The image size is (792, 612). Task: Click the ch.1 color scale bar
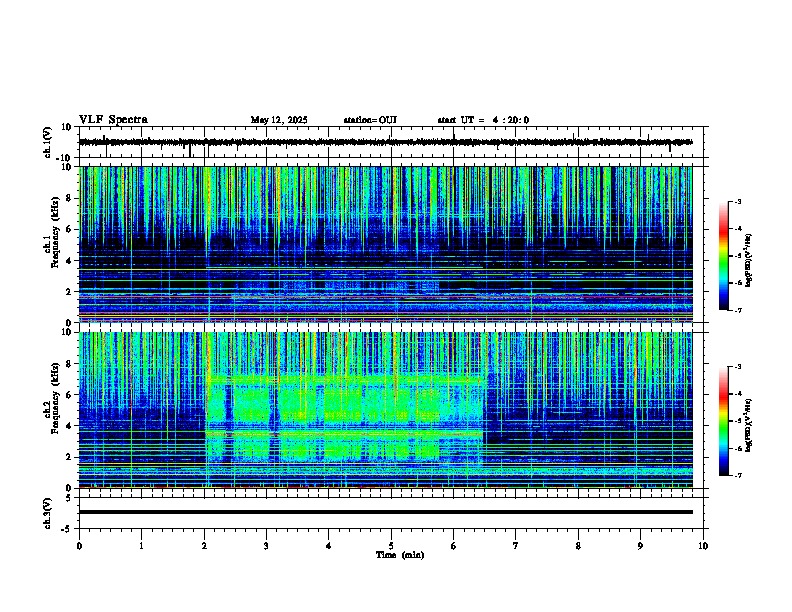tap(724, 256)
